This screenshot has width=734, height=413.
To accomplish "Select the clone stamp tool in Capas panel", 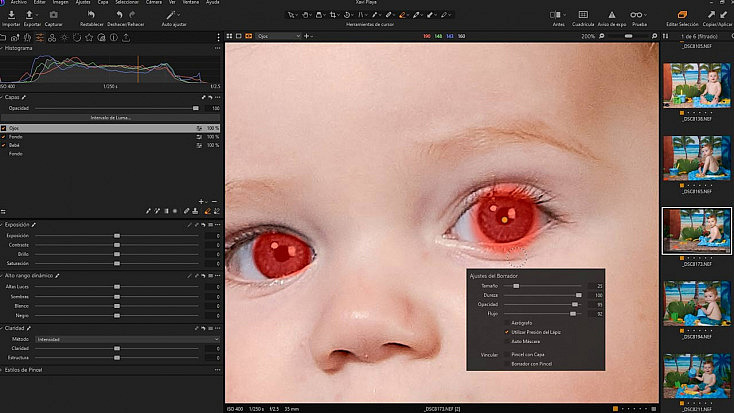I will coord(195,211).
